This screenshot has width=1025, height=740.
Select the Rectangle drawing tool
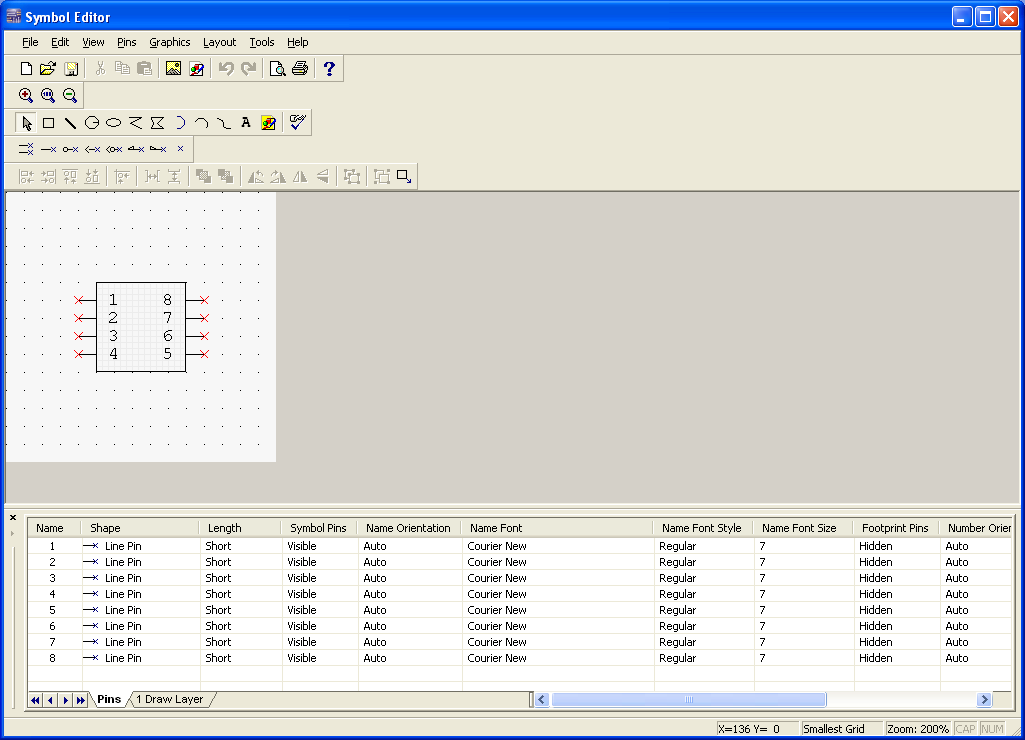coord(48,123)
